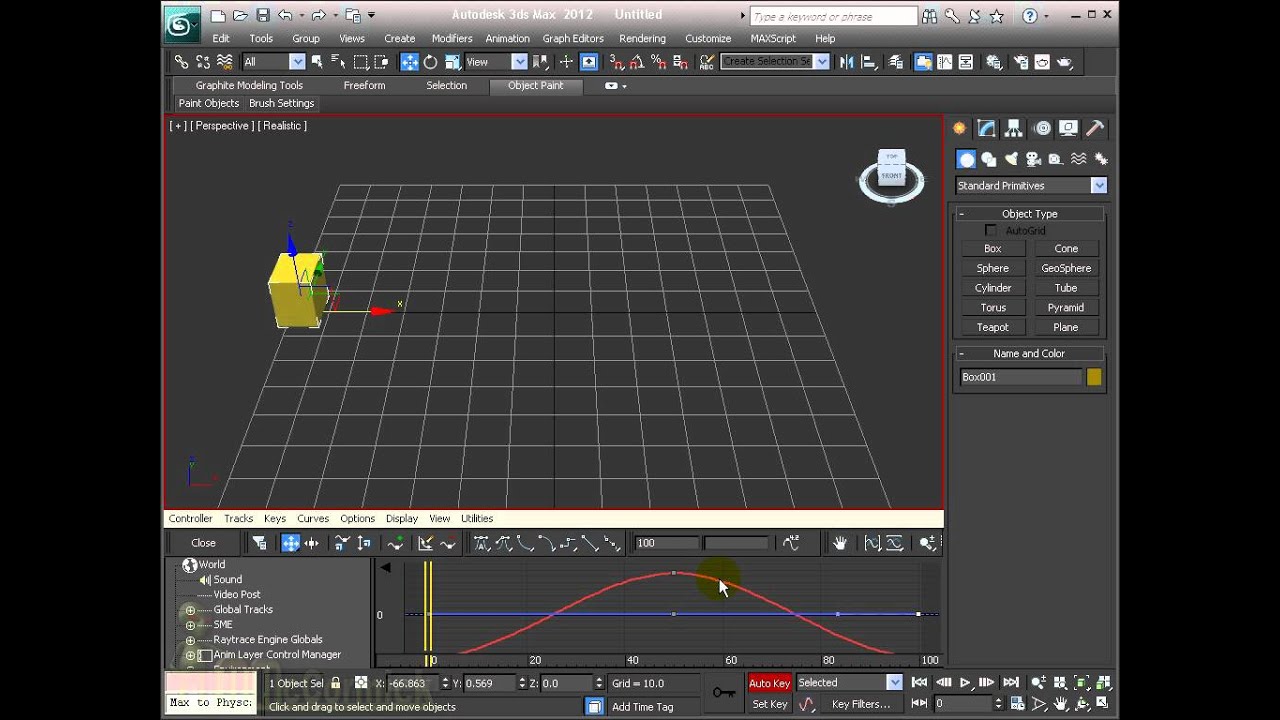This screenshot has width=1280, height=720.
Task: Toggle the Selection Lock padlock
Action: point(335,683)
